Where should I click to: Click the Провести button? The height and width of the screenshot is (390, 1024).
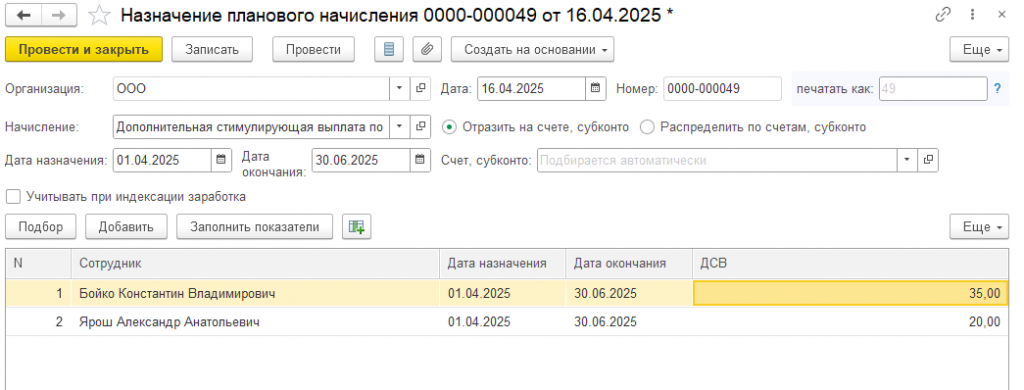tap(313, 49)
